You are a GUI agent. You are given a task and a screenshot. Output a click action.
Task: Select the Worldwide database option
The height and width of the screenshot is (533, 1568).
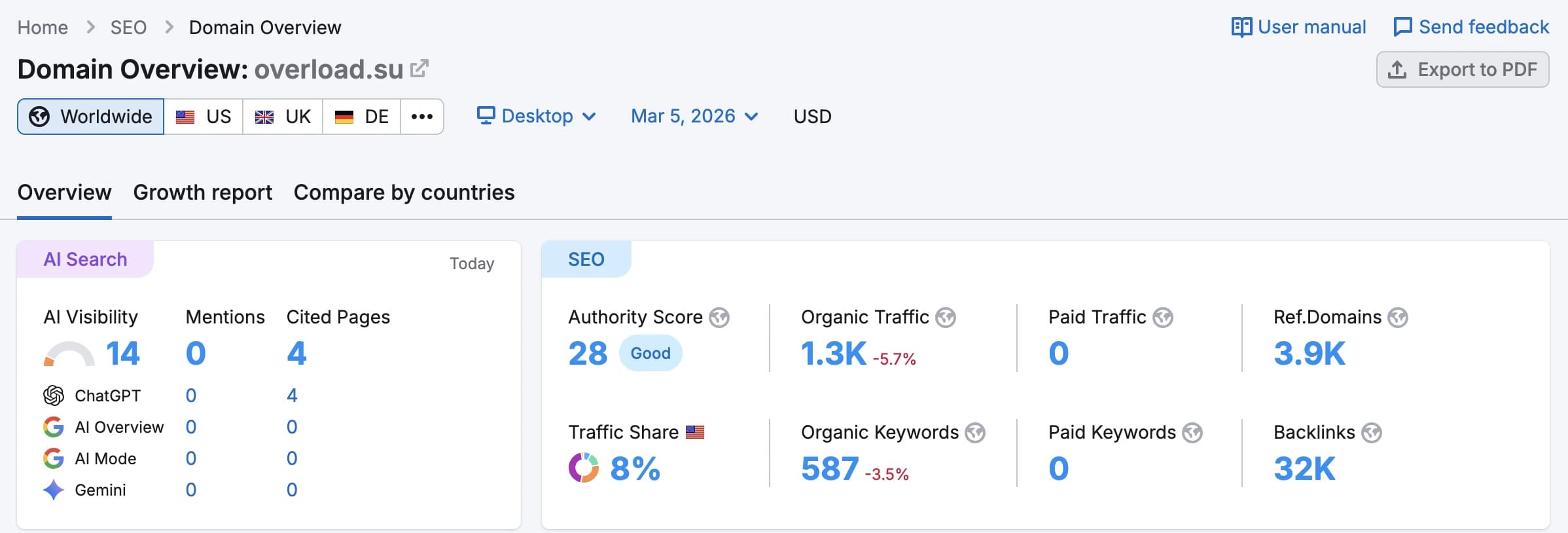point(91,117)
